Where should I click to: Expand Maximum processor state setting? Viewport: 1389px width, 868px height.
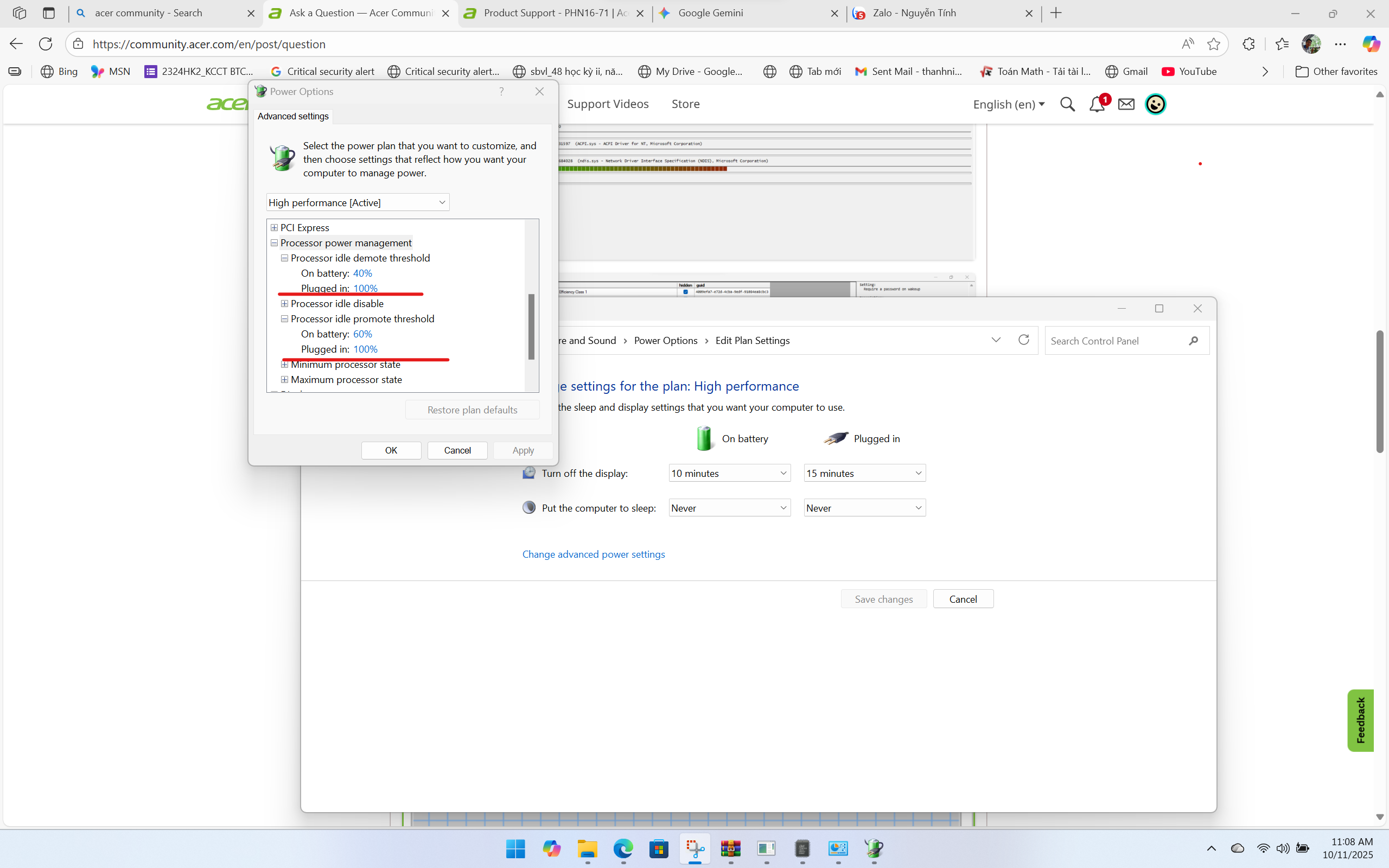click(284, 379)
